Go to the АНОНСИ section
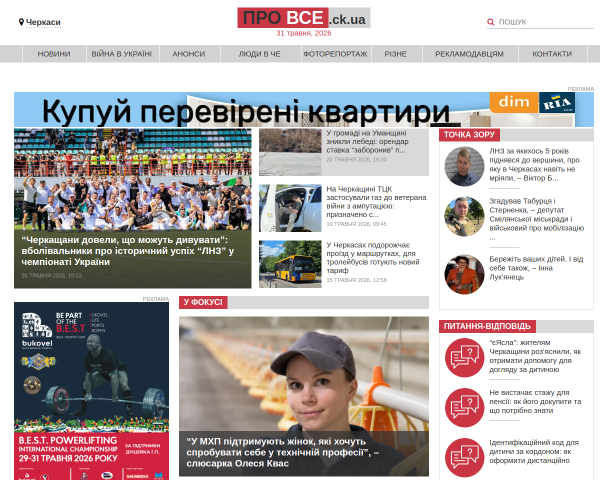The width and height of the screenshot is (600, 480). [189, 54]
